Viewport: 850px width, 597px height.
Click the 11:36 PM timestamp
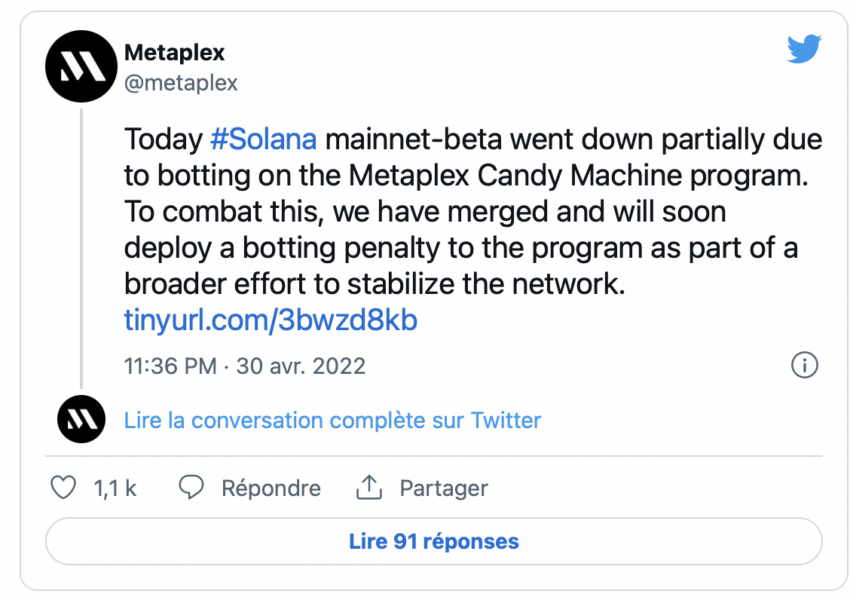pos(170,366)
